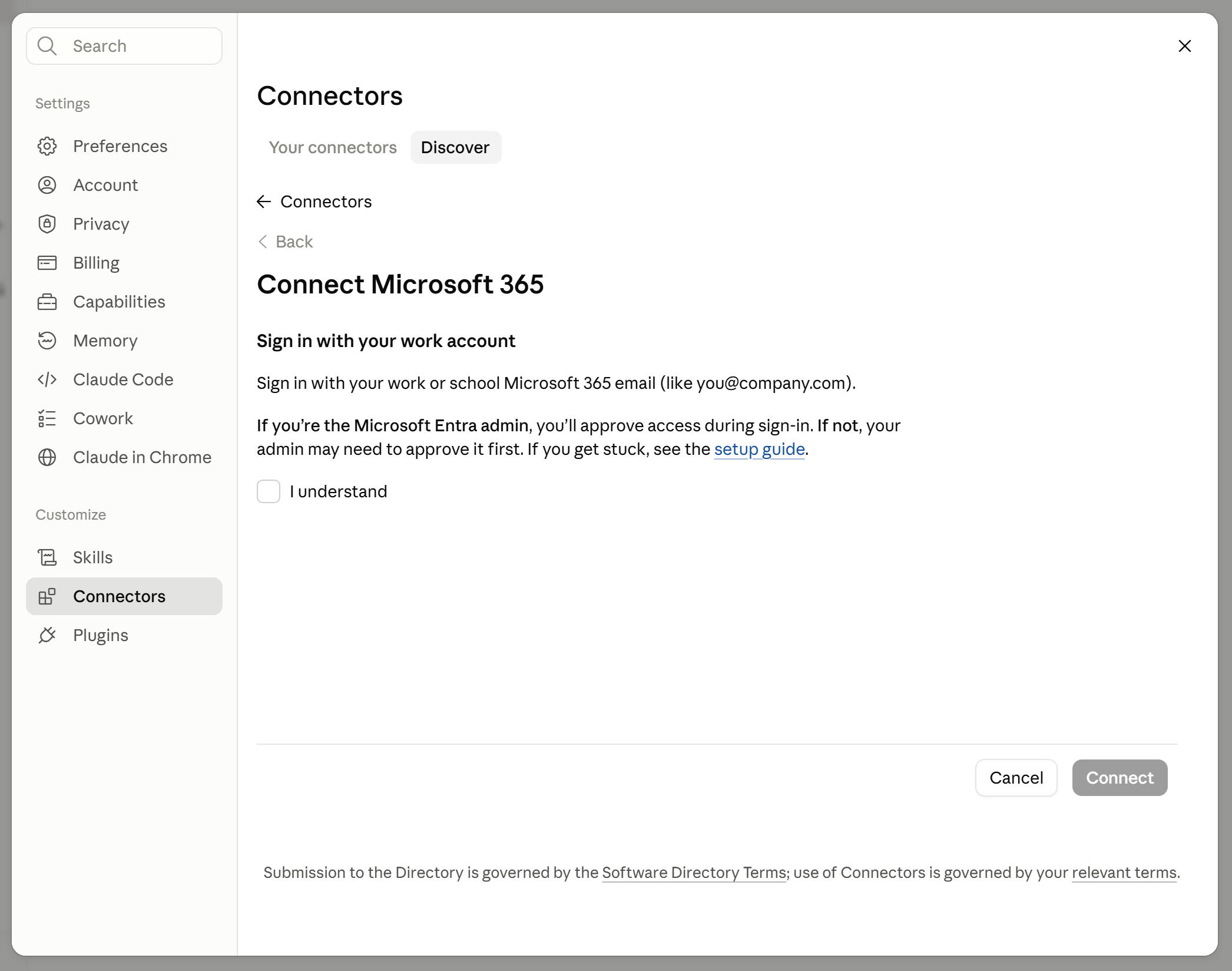Screen dimensions: 1232x971
Task: Click the search magnifier icon
Action: [47, 46]
